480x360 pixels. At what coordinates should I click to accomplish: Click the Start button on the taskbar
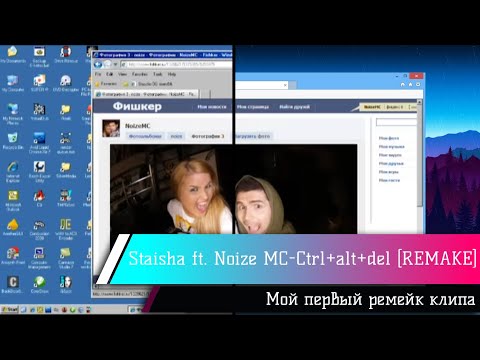click(9, 309)
